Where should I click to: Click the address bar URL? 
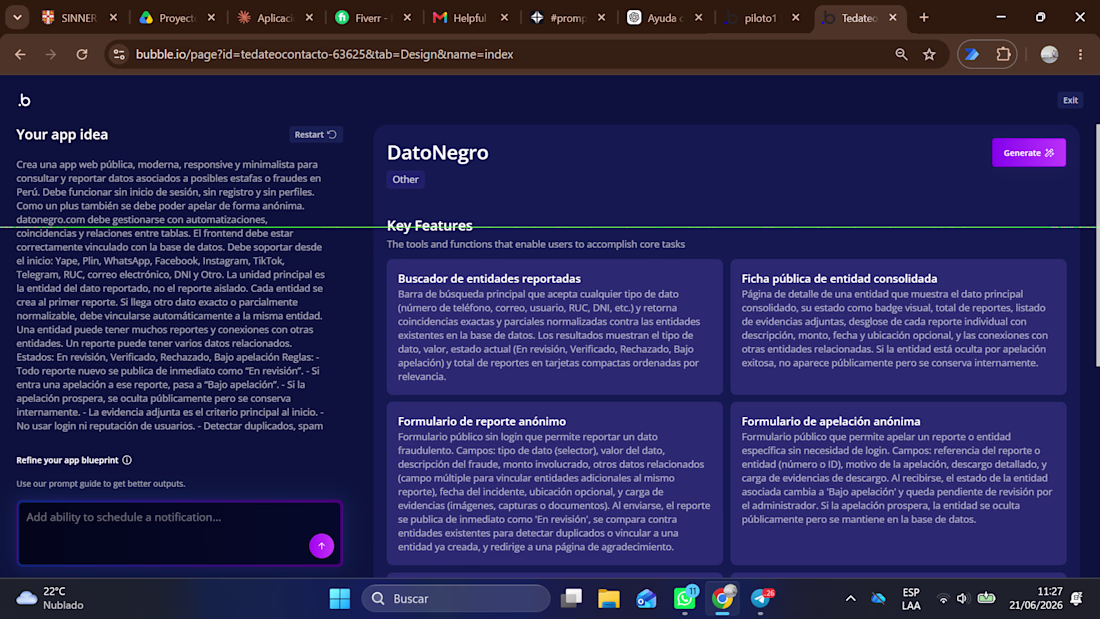click(324, 54)
